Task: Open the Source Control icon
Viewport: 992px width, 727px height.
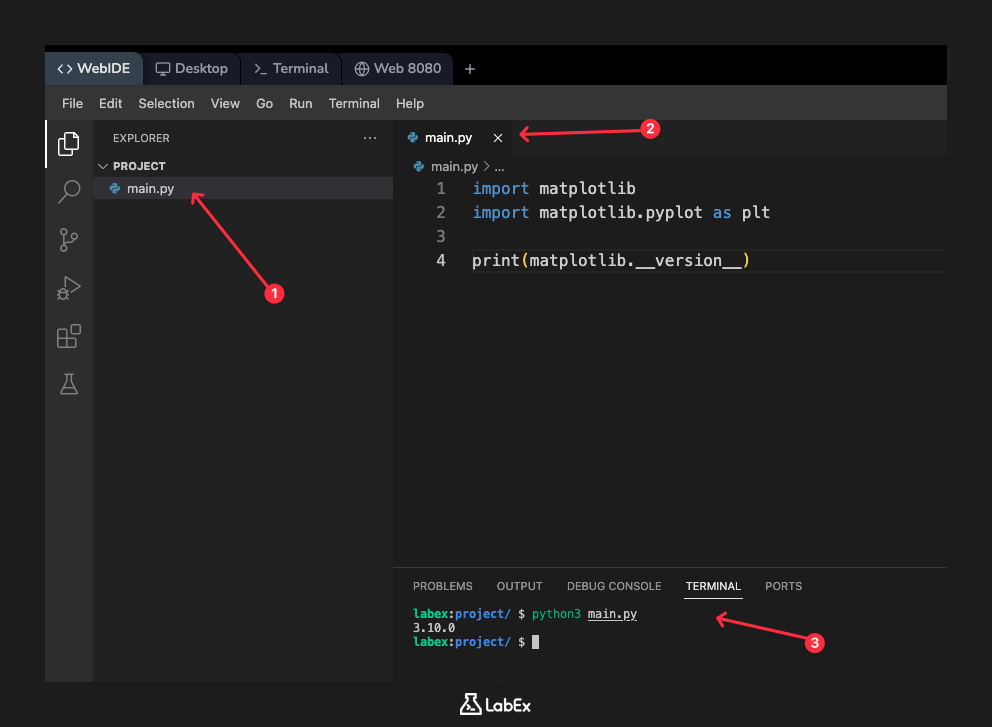Action: [68, 240]
